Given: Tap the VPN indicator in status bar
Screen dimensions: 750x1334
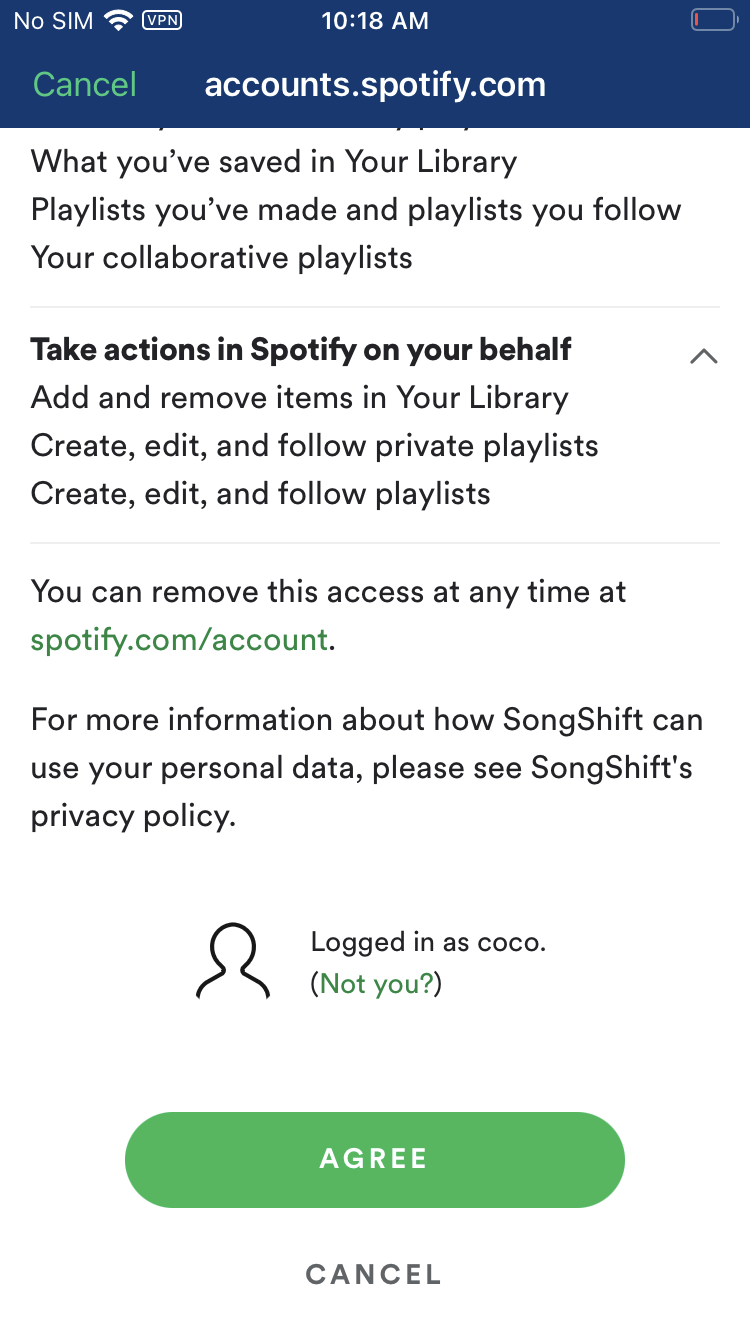Looking at the screenshot, I should (162, 20).
